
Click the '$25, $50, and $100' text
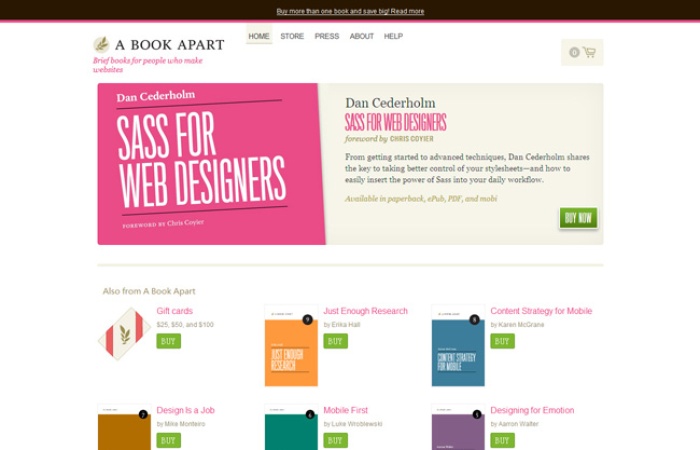pos(185,325)
